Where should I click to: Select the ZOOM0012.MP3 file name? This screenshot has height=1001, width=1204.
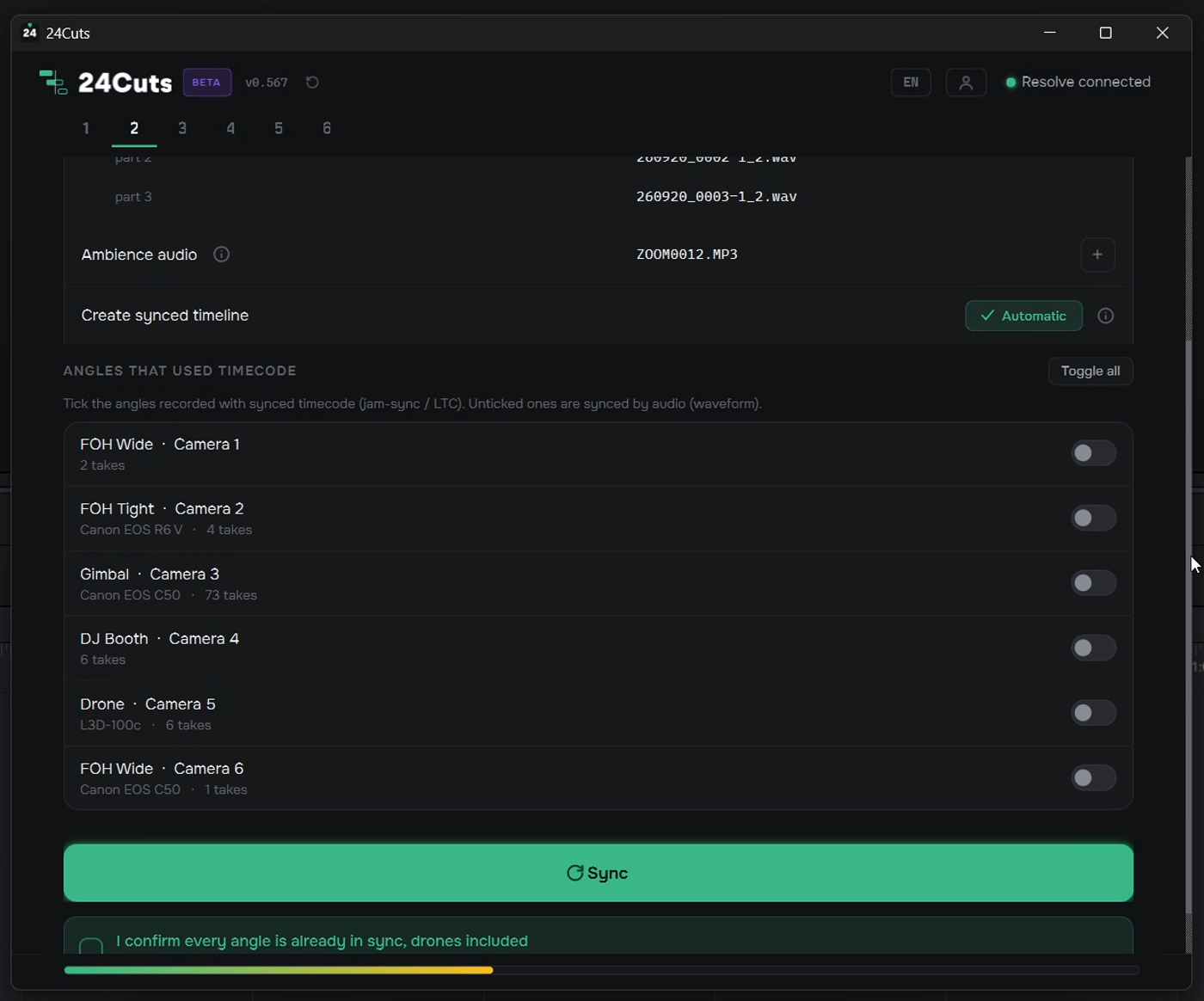[687, 255]
